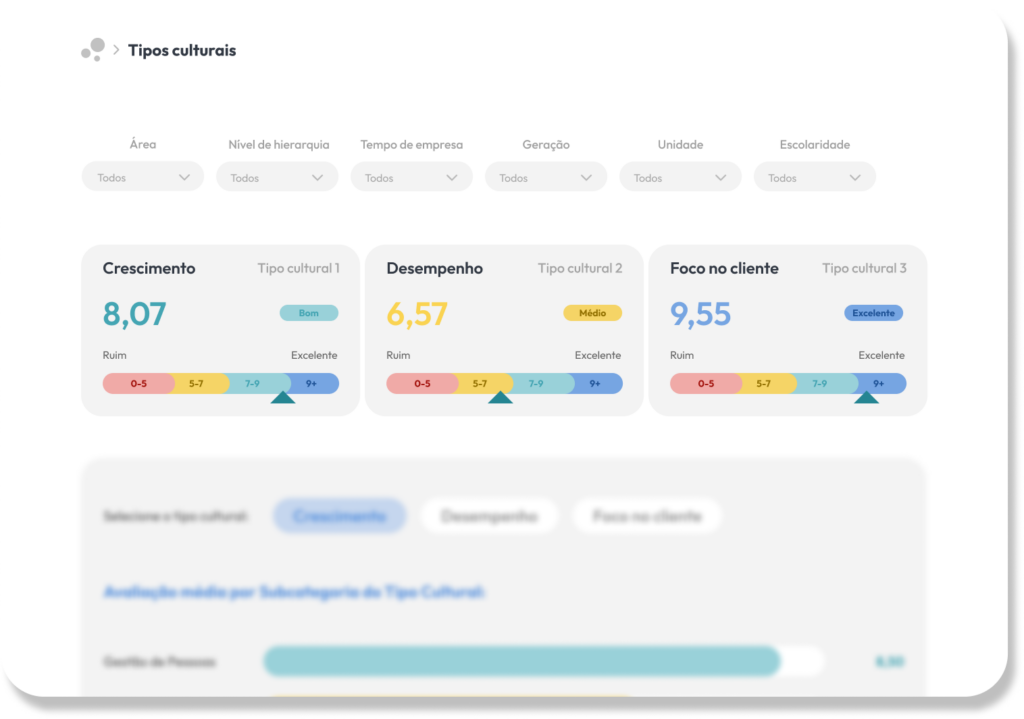Click the Bom badge on Crescimento card
The image size is (1024, 719).
[x=309, y=313]
